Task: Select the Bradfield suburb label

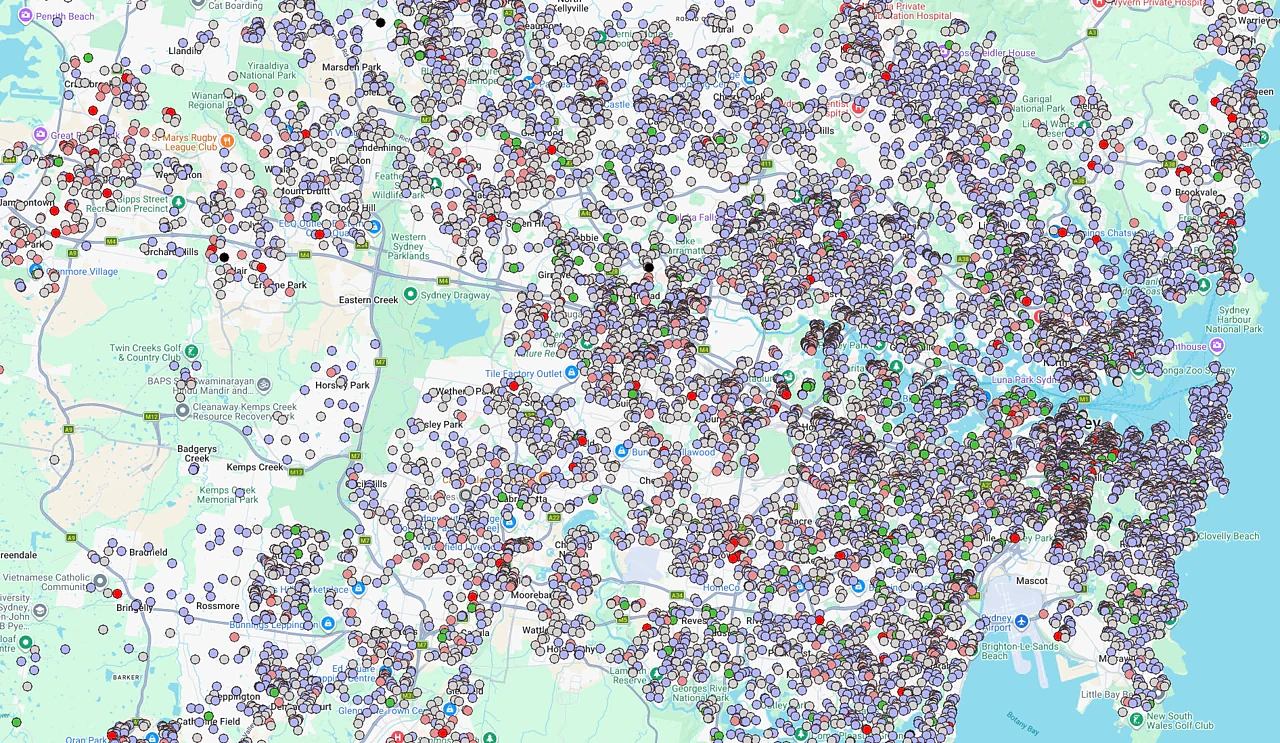Action: click(148, 551)
